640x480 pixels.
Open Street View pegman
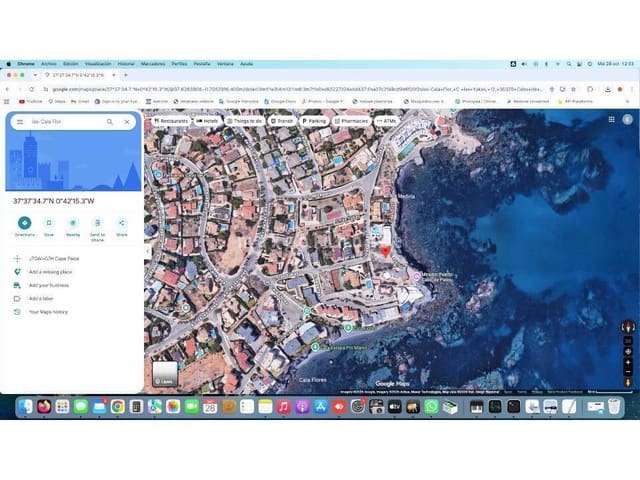[x=628, y=382]
